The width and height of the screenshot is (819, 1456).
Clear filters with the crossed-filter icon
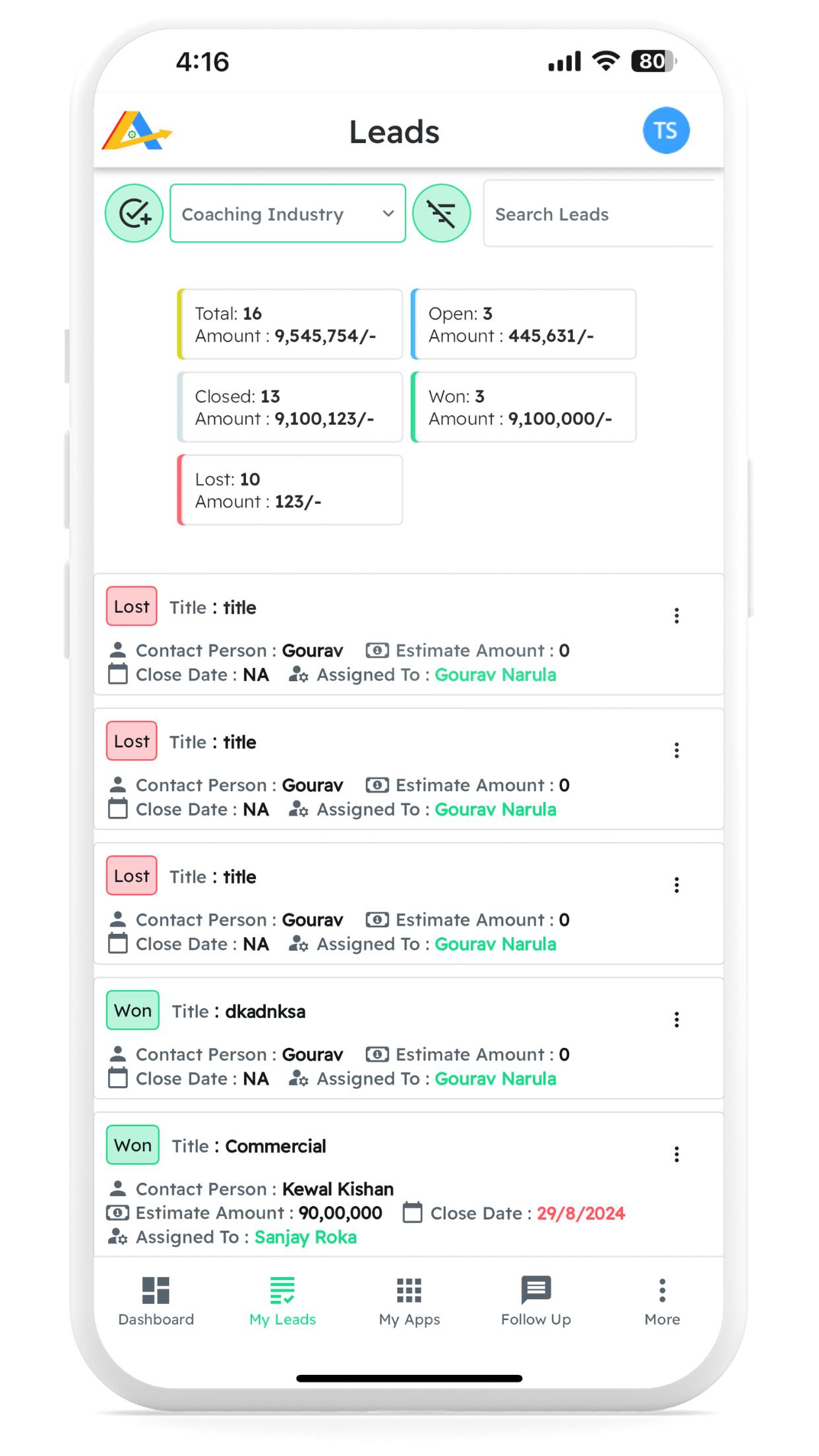pos(442,213)
